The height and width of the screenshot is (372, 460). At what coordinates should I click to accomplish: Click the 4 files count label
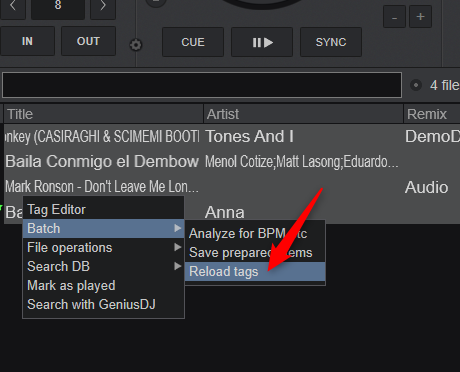pyautogui.click(x=445, y=85)
